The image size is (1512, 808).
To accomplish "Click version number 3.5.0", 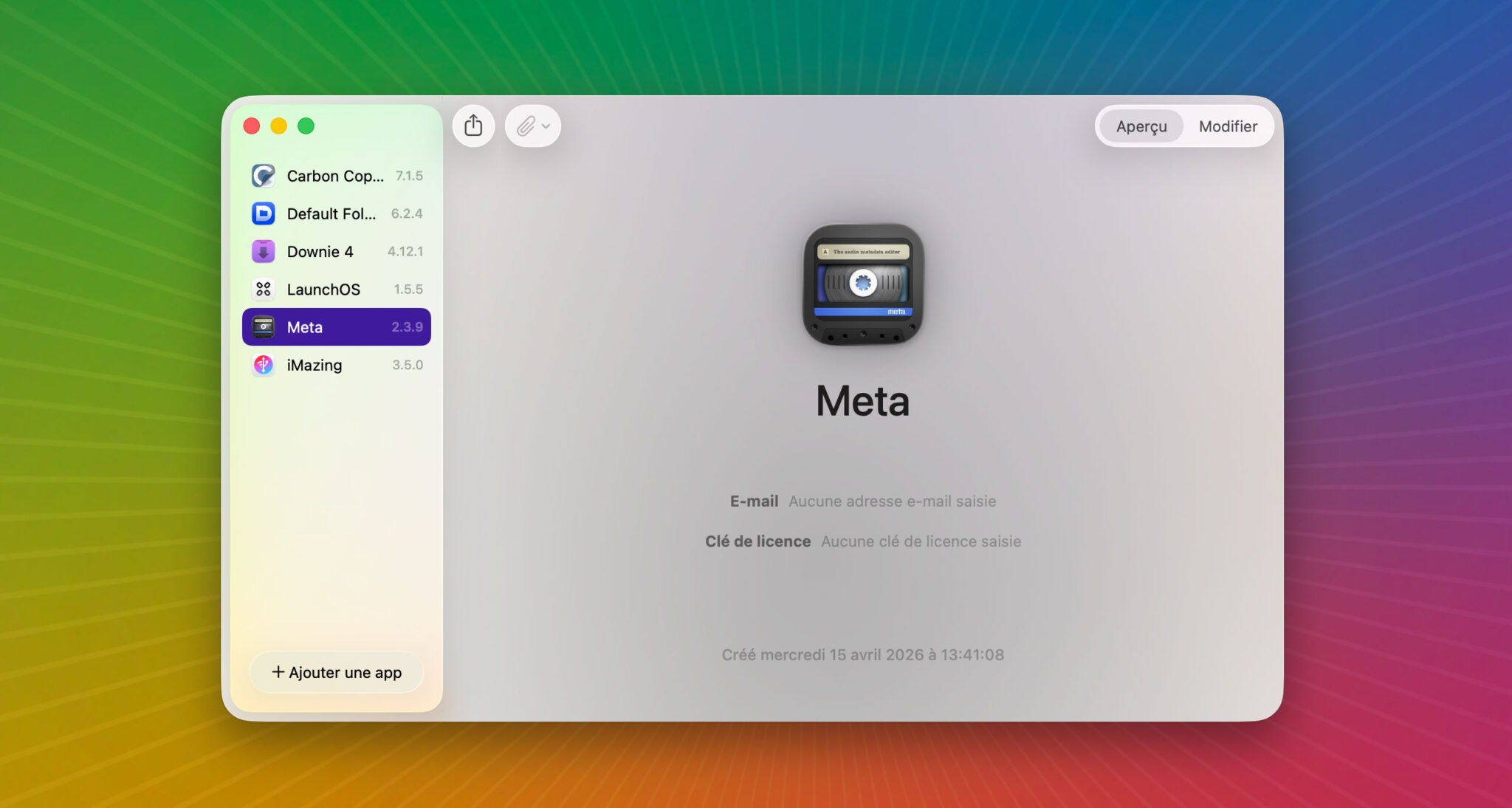I will pyautogui.click(x=408, y=365).
